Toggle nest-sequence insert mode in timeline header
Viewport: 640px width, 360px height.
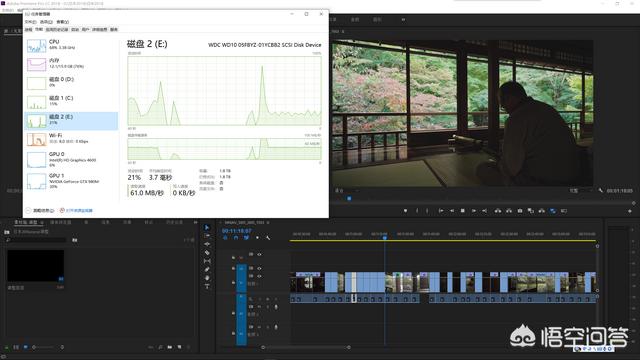pyautogui.click(x=225, y=238)
